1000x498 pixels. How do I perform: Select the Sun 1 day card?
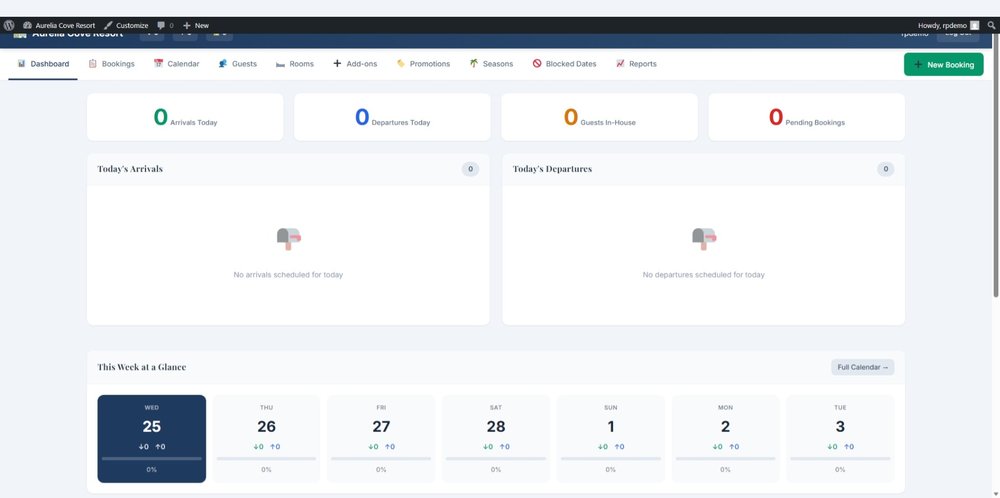click(610, 439)
